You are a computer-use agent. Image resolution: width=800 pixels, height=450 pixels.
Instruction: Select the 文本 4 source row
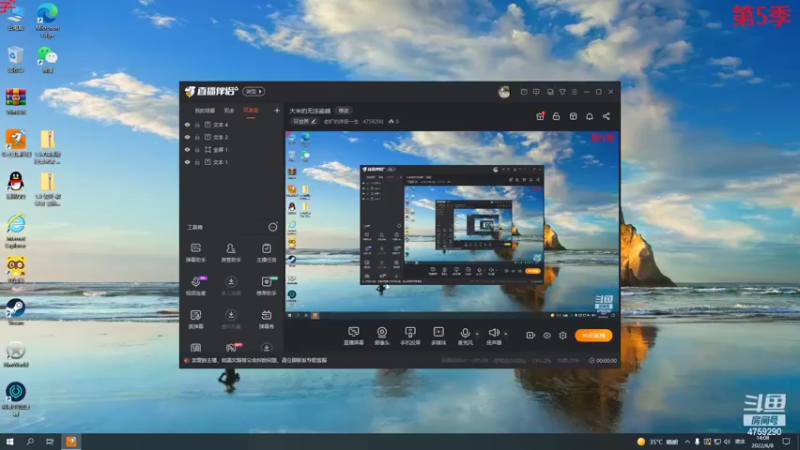(232, 124)
